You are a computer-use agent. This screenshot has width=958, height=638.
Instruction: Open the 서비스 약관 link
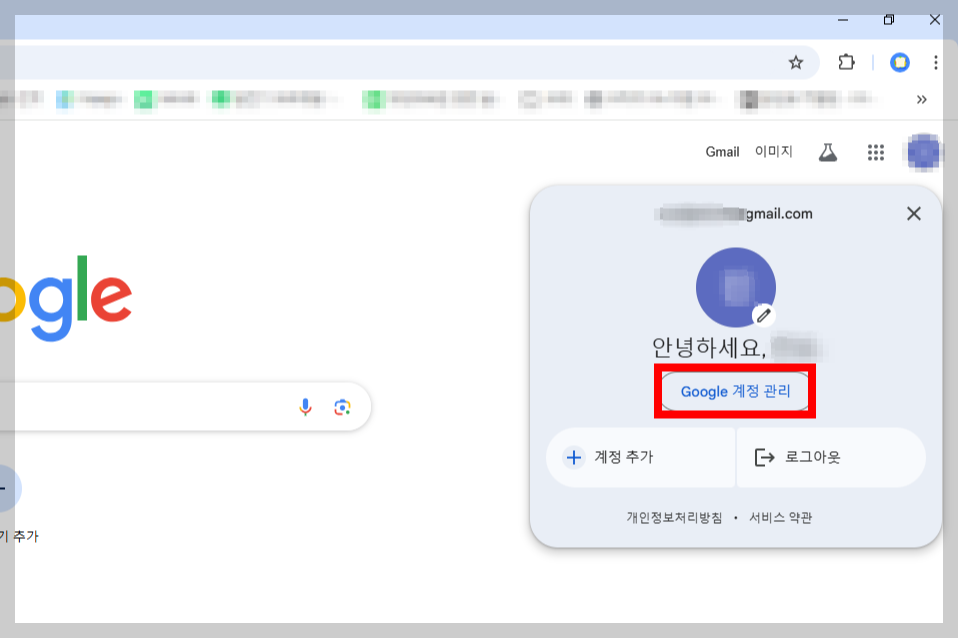(780, 518)
